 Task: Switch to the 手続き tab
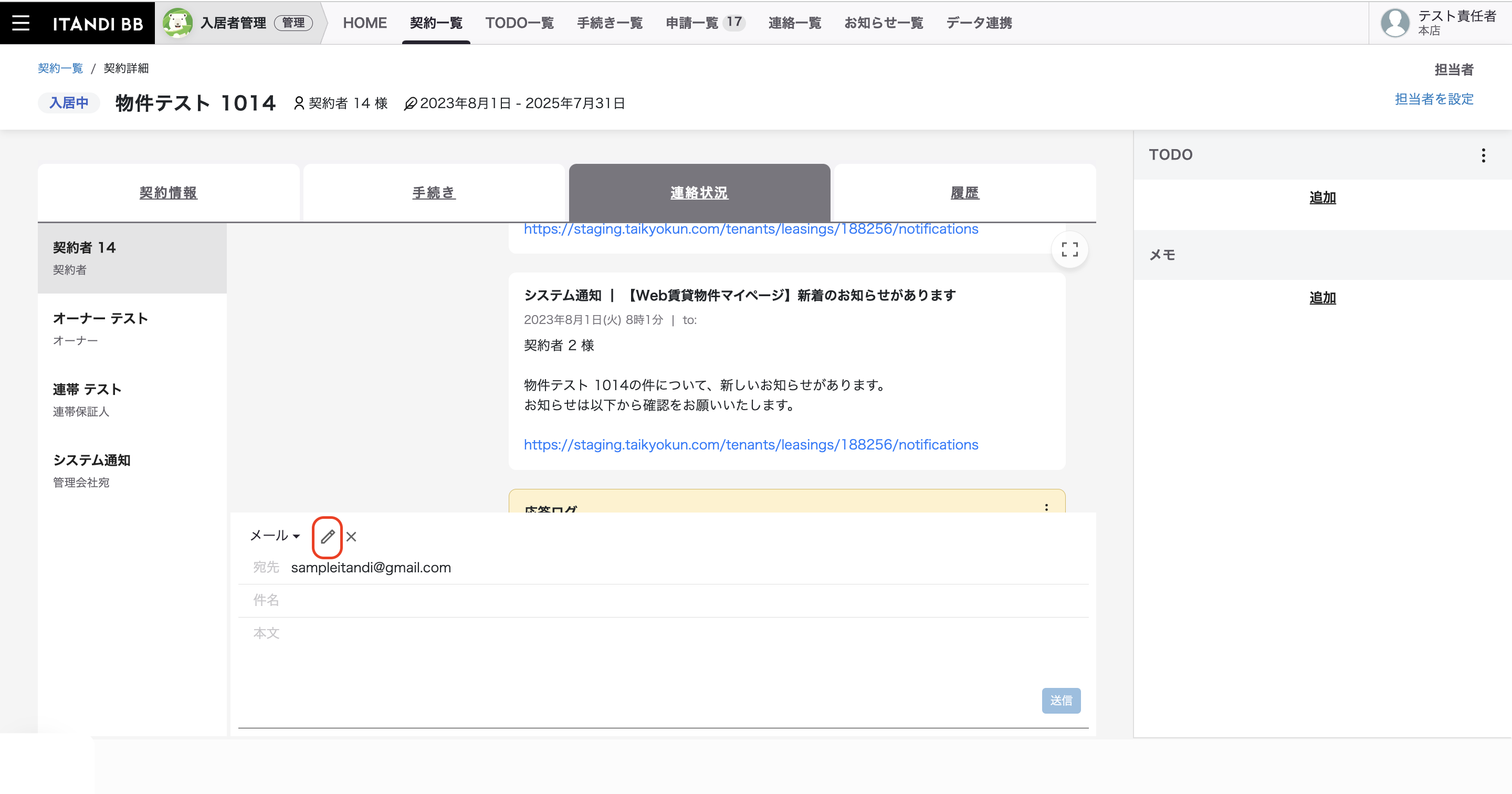pyautogui.click(x=434, y=193)
